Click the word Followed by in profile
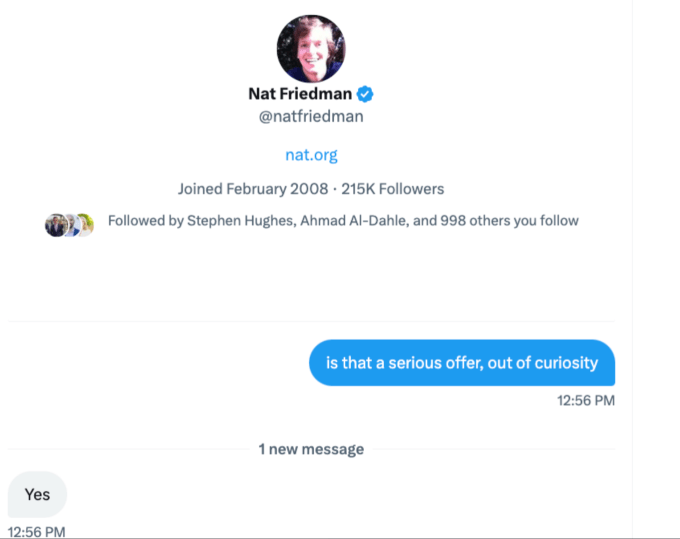This screenshot has height=539, width=680. pyautogui.click(x=143, y=220)
